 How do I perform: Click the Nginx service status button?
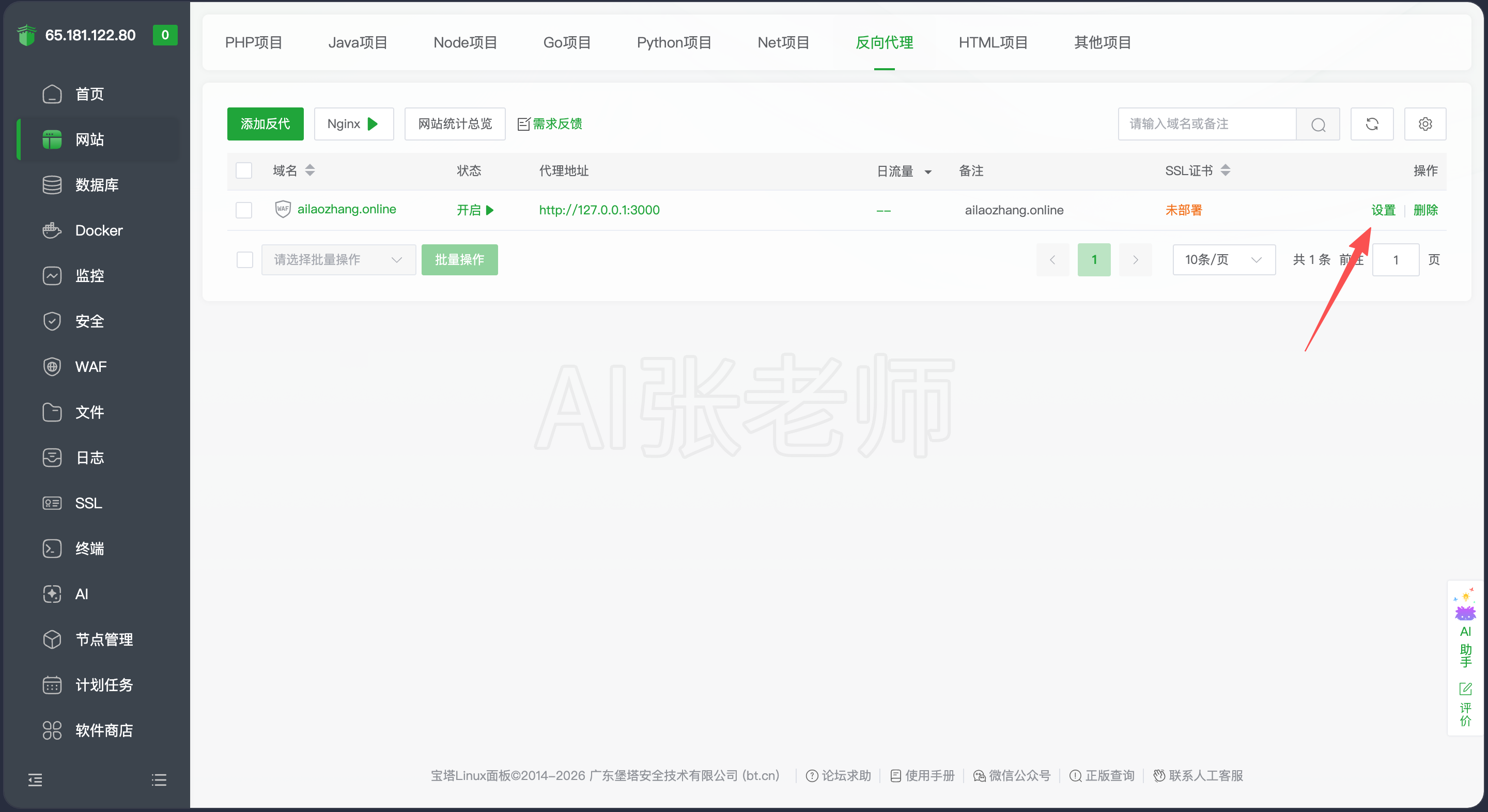coord(353,124)
